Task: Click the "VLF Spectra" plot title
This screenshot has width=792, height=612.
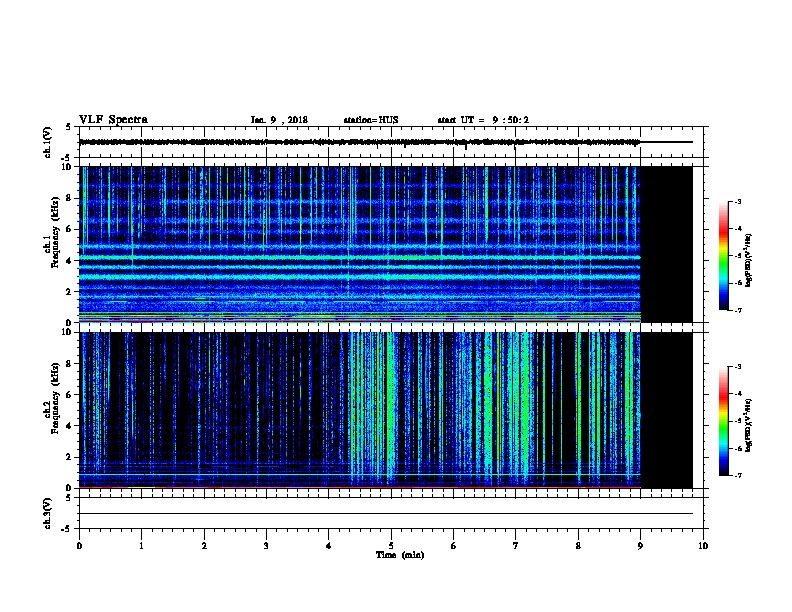Action: (113, 120)
